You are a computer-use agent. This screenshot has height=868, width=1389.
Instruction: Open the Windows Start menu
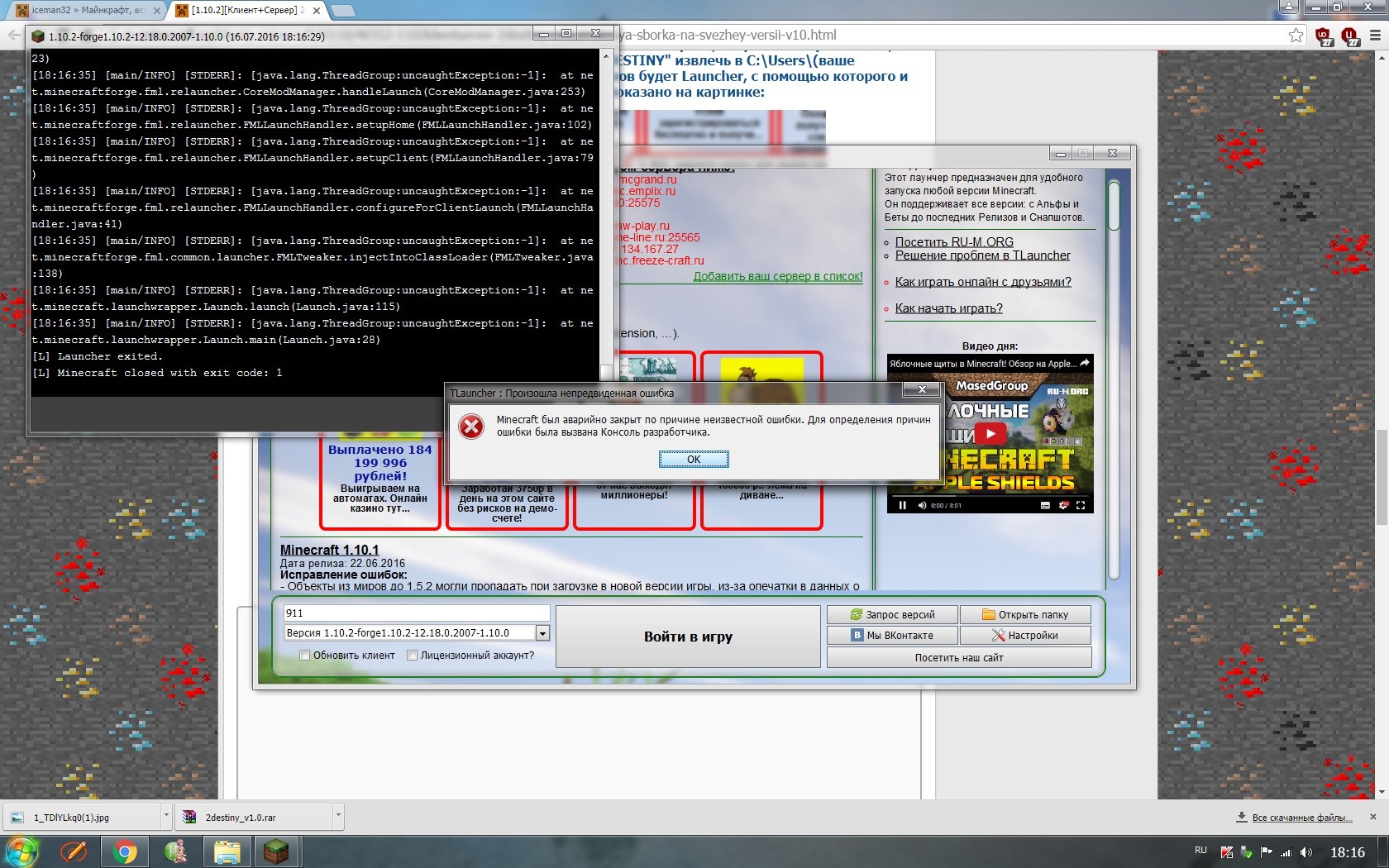click(x=22, y=851)
